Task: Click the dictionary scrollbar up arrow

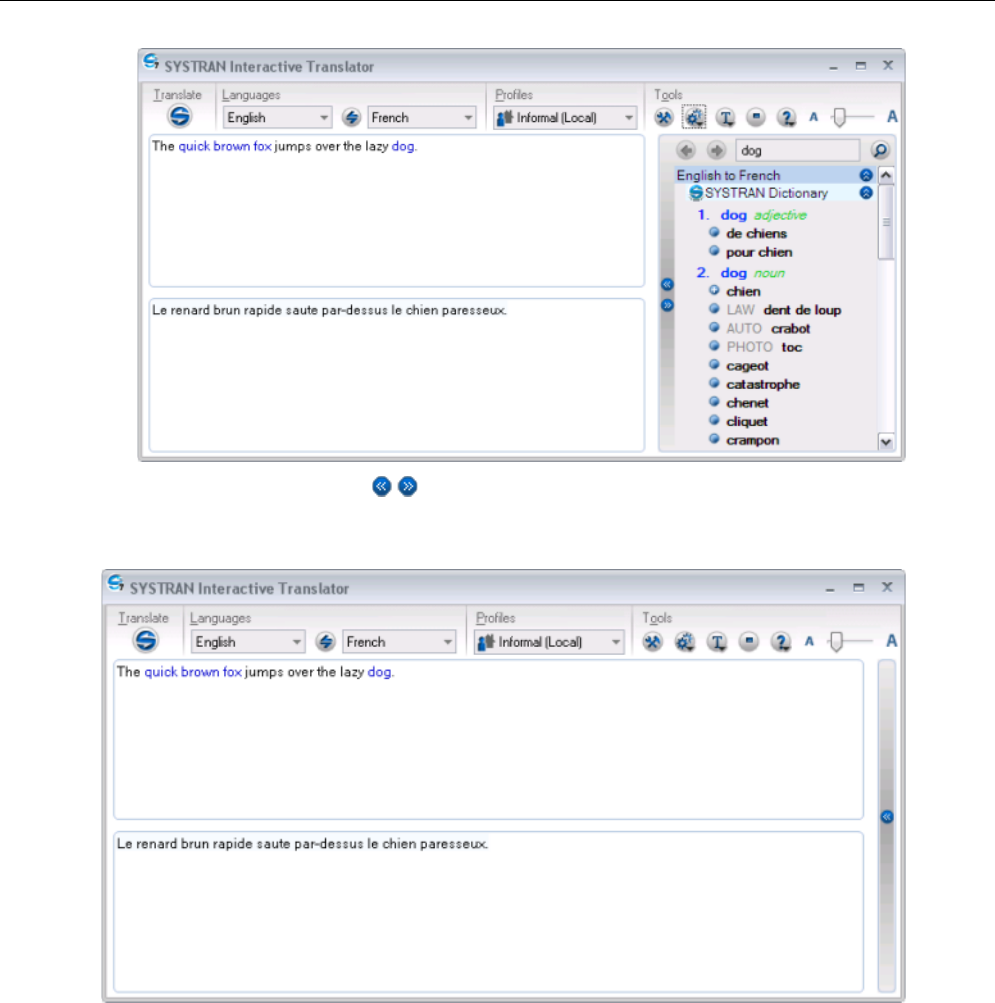Action: [886, 175]
